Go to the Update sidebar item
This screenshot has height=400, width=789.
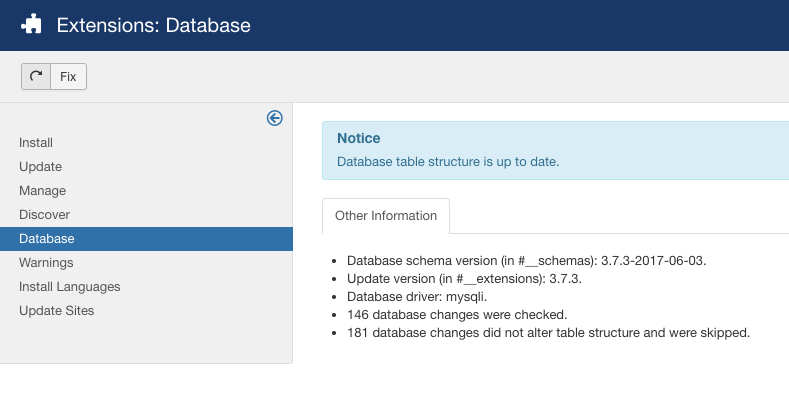pos(40,167)
